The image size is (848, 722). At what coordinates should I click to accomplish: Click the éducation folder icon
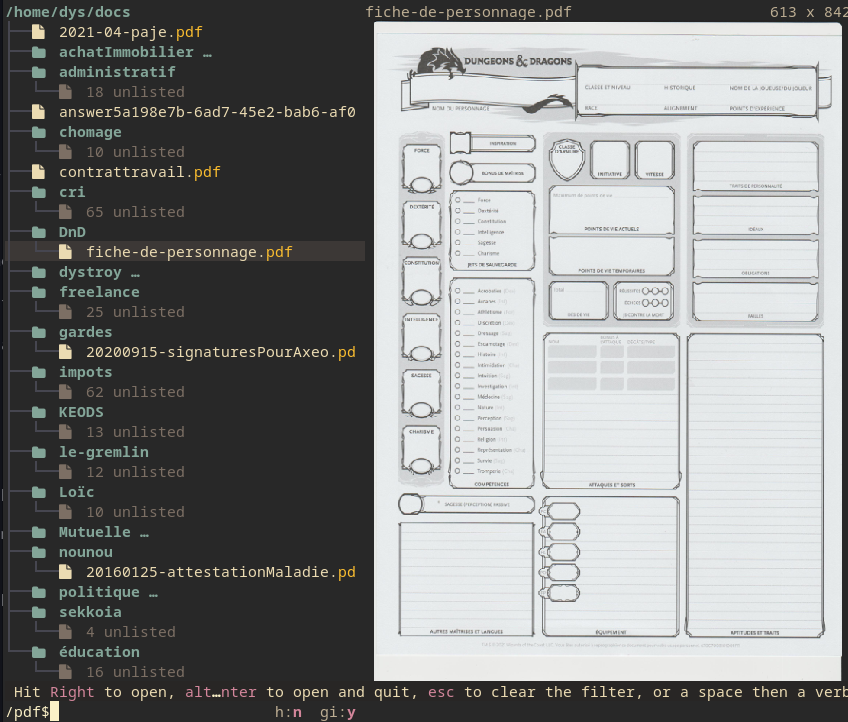(x=38, y=652)
